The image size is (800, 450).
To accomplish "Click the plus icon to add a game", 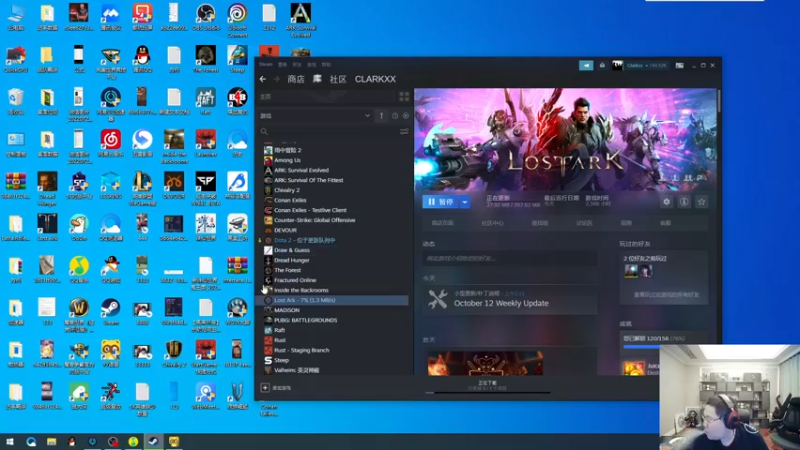I will (265, 388).
